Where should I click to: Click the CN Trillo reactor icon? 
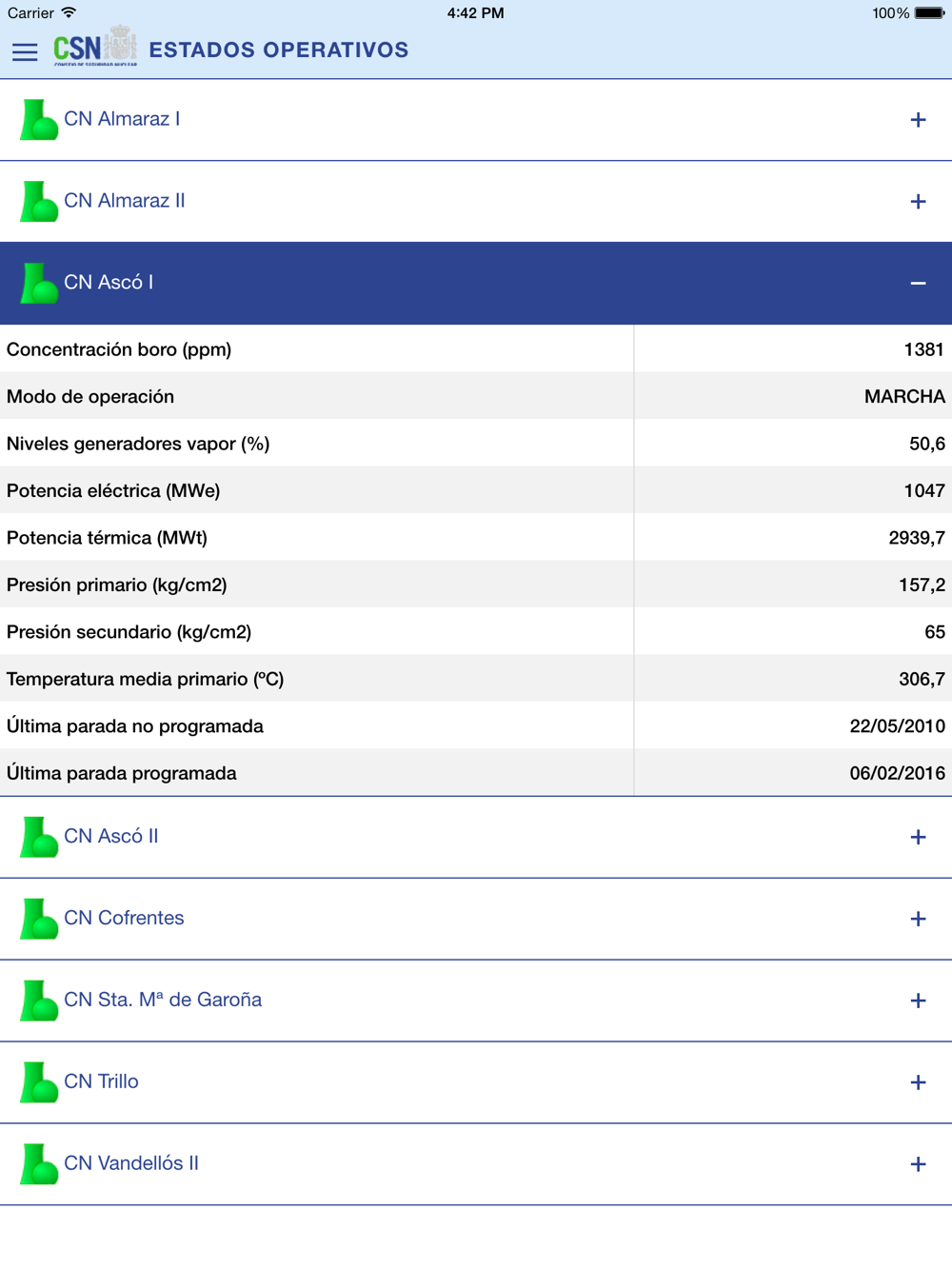tap(39, 1083)
